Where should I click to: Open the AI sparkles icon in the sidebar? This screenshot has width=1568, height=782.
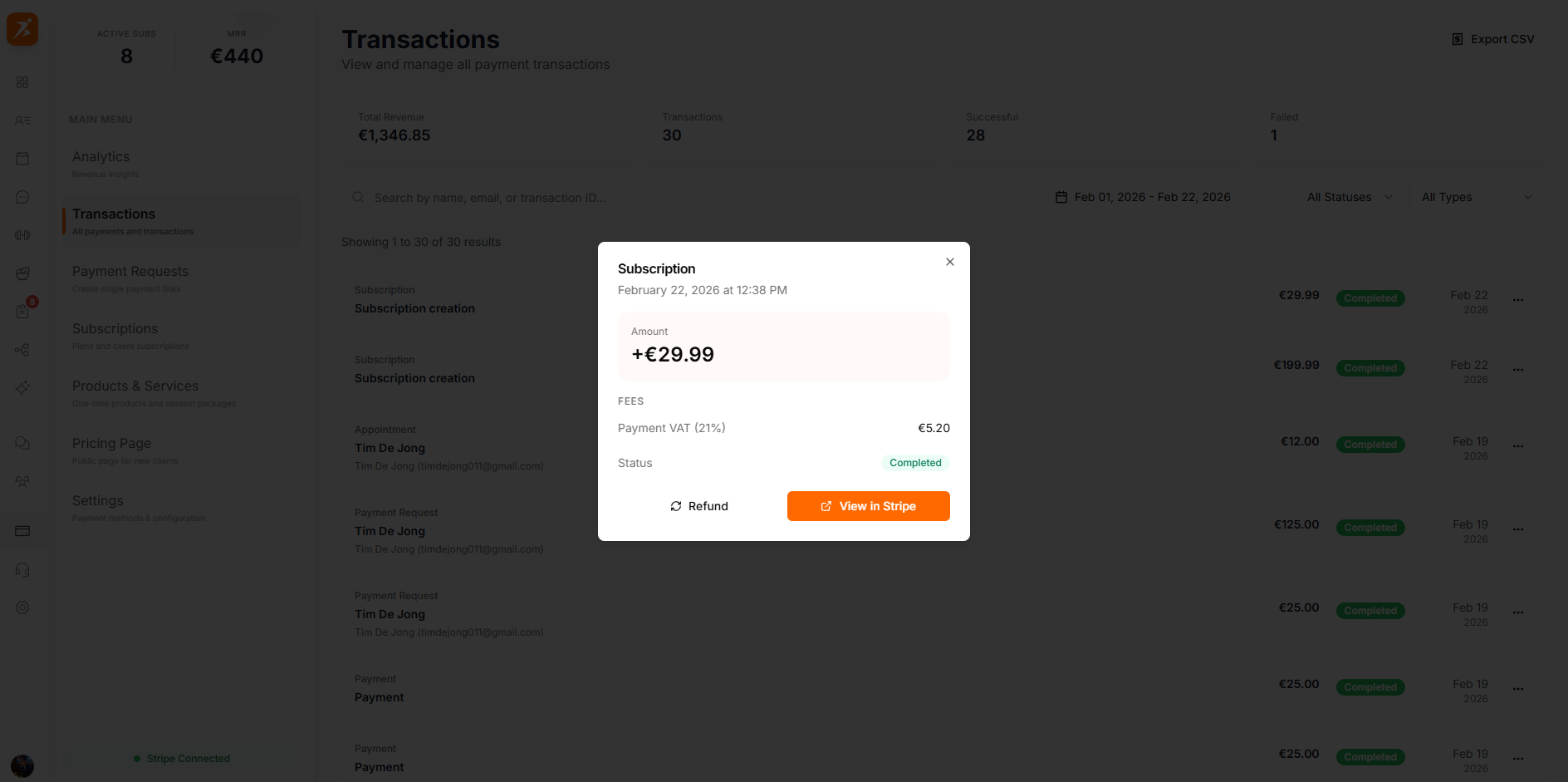[22, 388]
